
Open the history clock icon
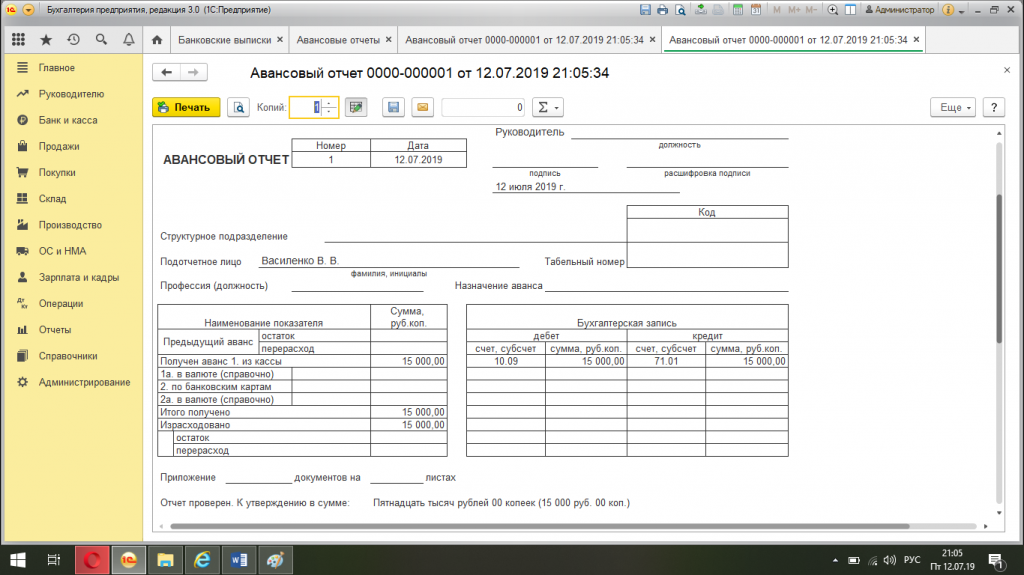tap(73, 40)
